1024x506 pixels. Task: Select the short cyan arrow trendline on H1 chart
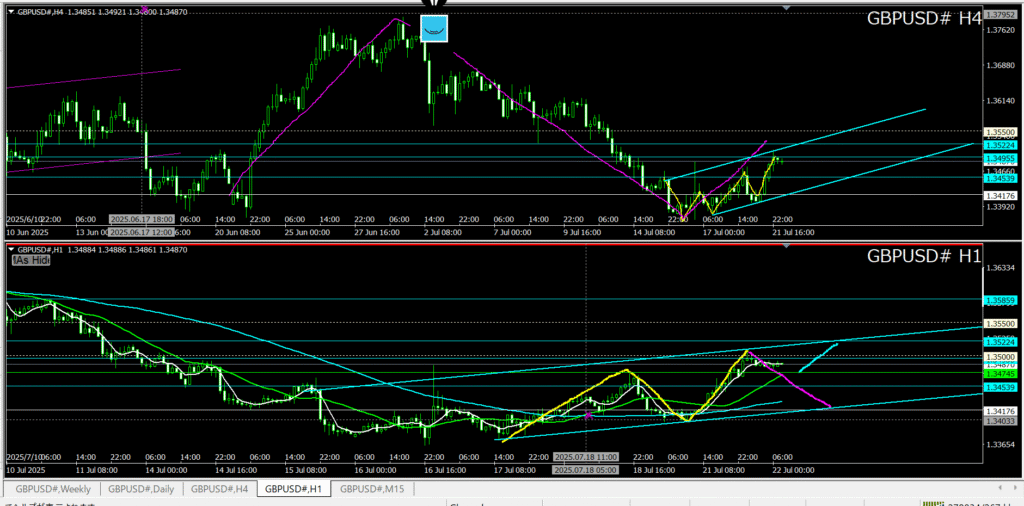818,354
